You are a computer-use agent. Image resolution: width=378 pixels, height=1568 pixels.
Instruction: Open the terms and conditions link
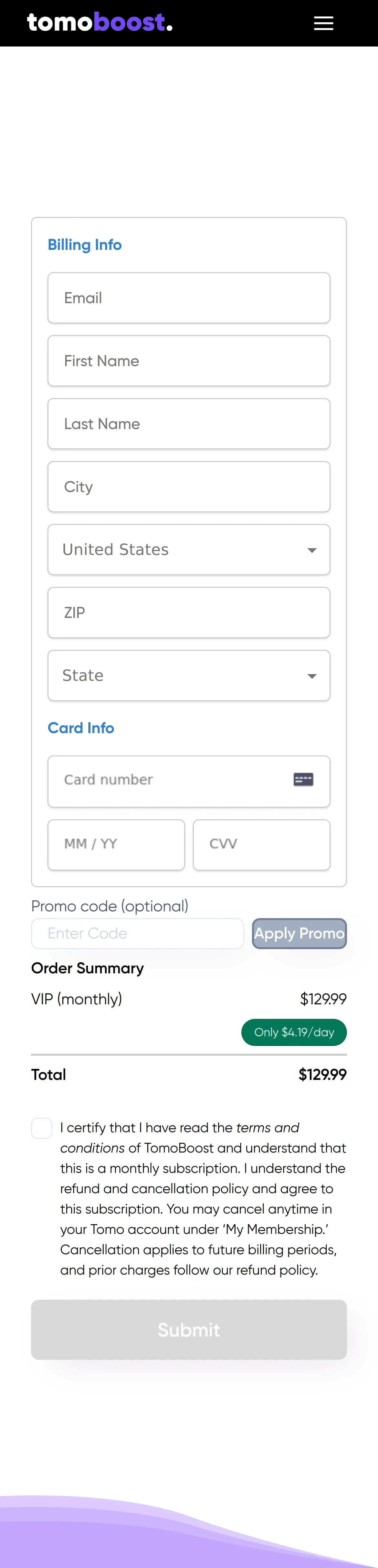coord(267,1128)
